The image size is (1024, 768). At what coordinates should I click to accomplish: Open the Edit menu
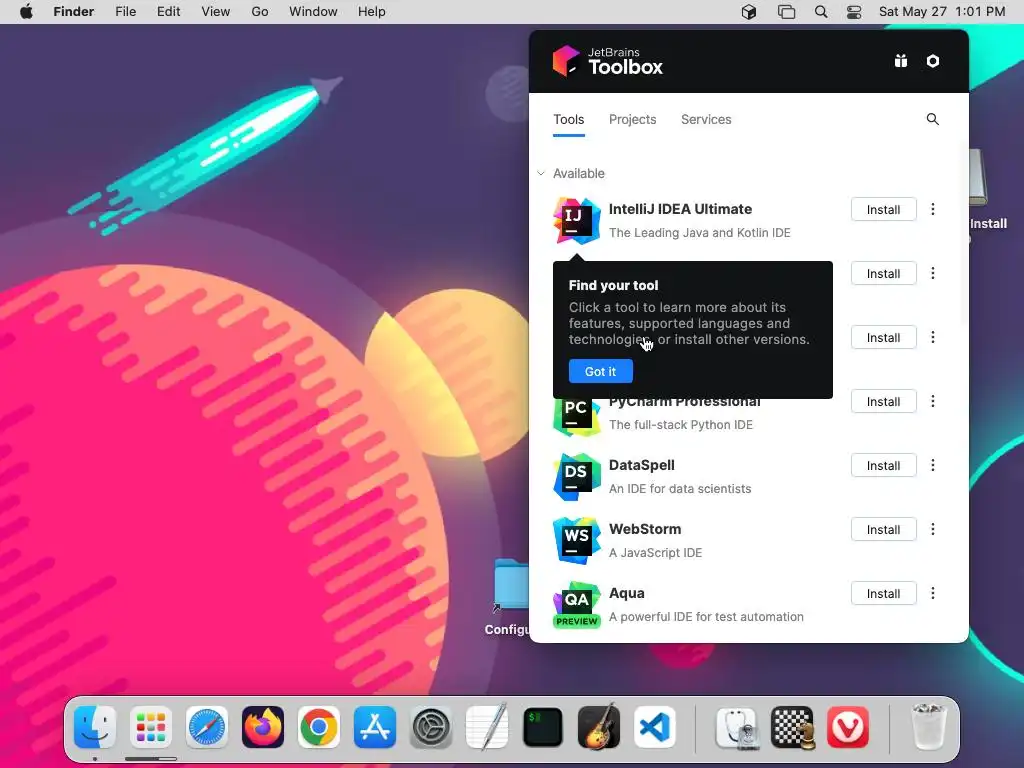pyautogui.click(x=168, y=12)
